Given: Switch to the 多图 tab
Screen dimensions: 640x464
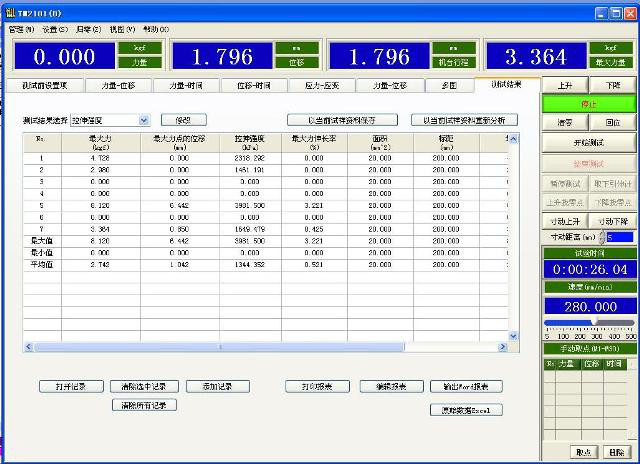Looking at the screenshot, I should pos(449,86).
